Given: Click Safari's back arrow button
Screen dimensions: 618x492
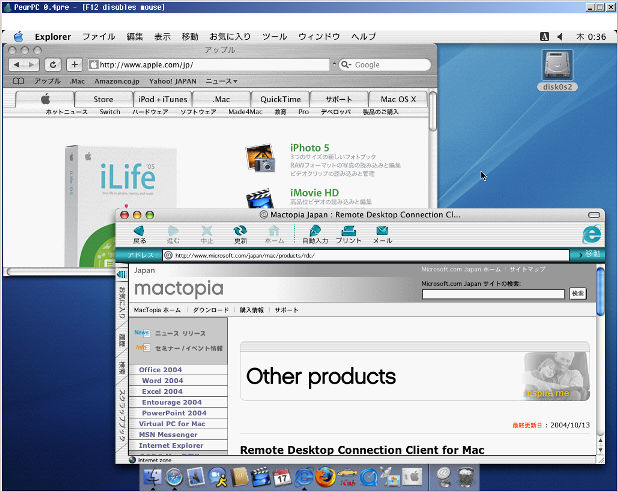Looking at the screenshot, I should coord(17,65).
